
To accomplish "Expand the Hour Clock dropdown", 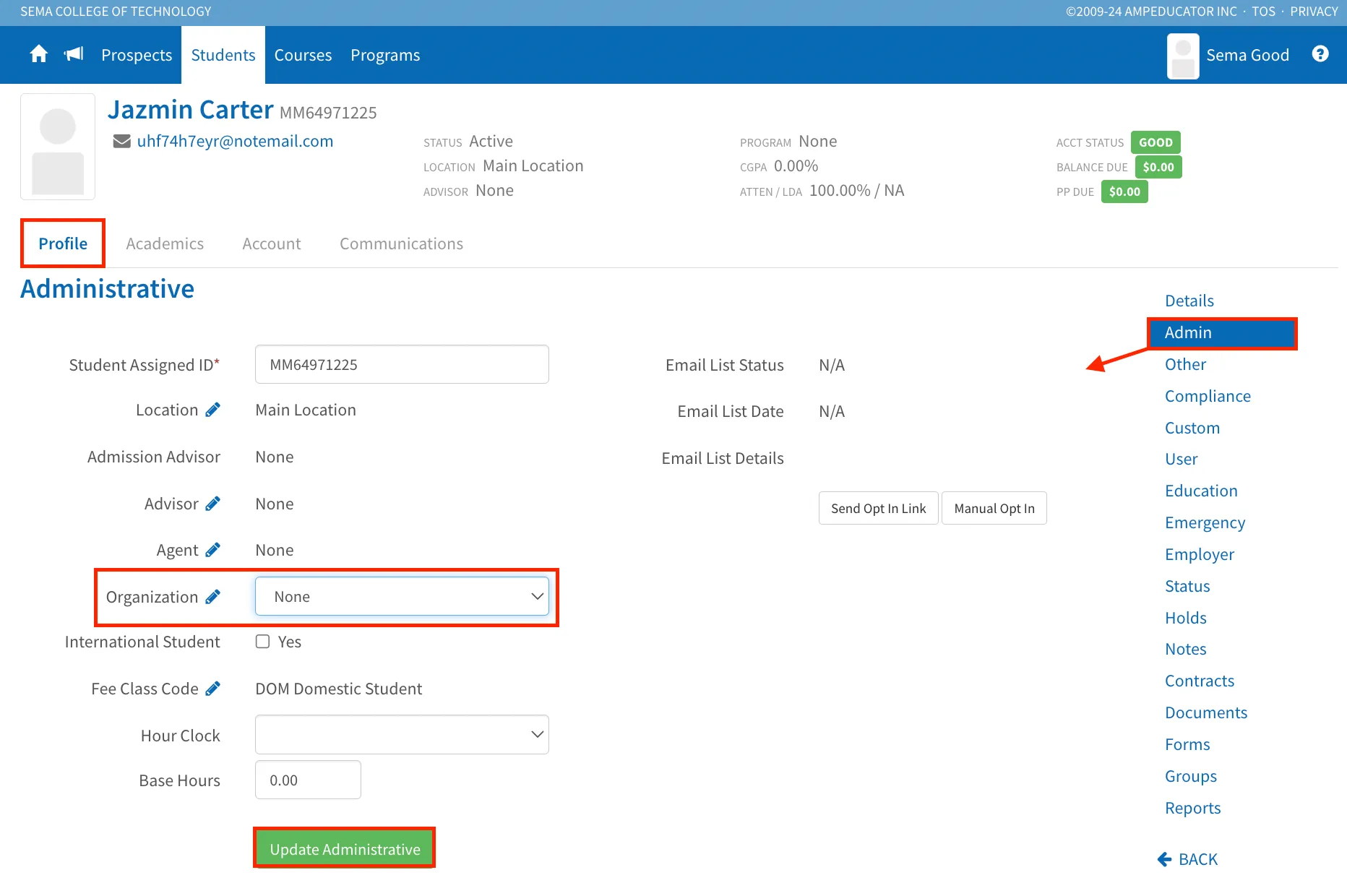I will click(402, 735).
